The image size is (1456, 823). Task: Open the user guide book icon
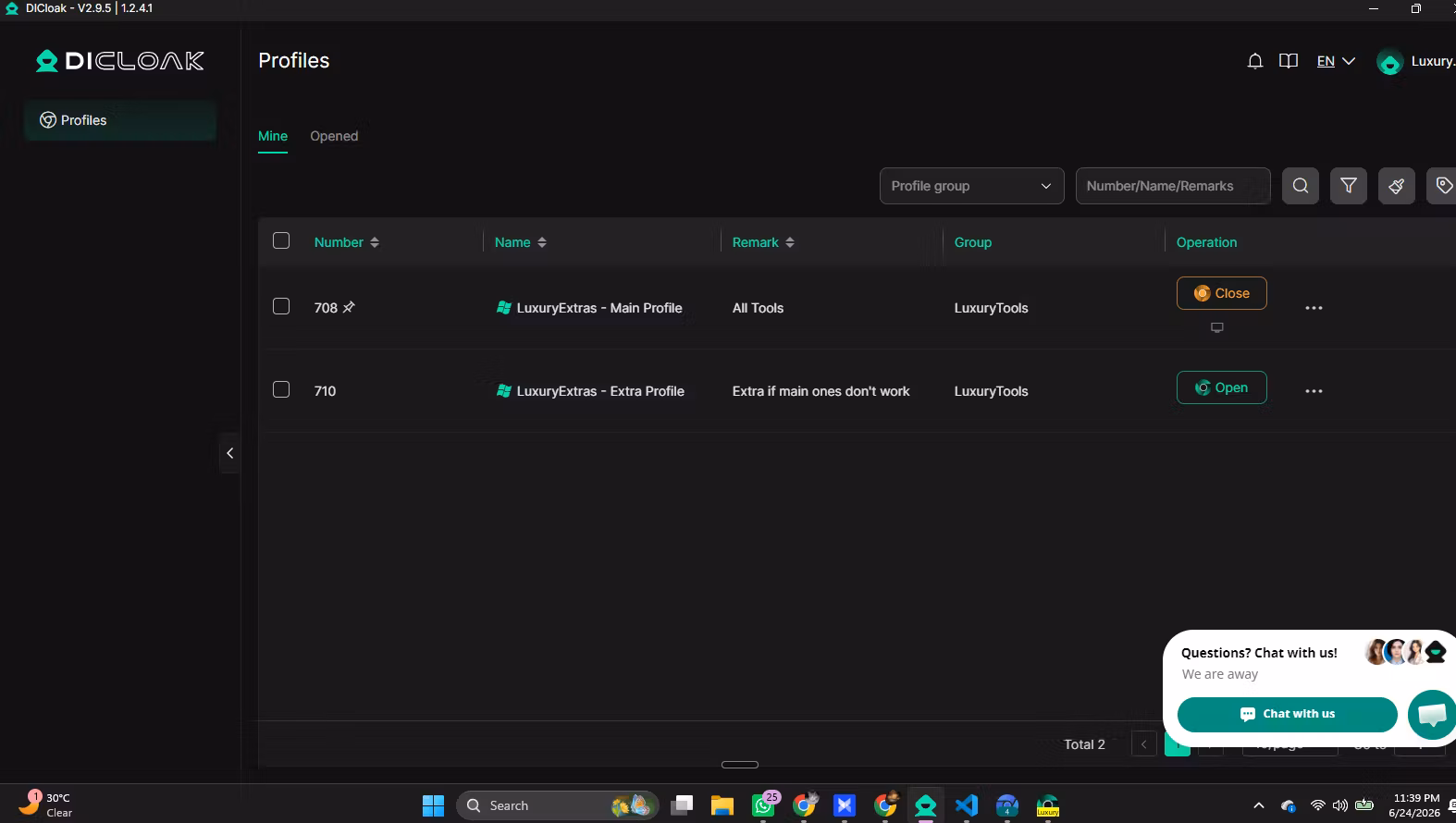point(1289,61)
